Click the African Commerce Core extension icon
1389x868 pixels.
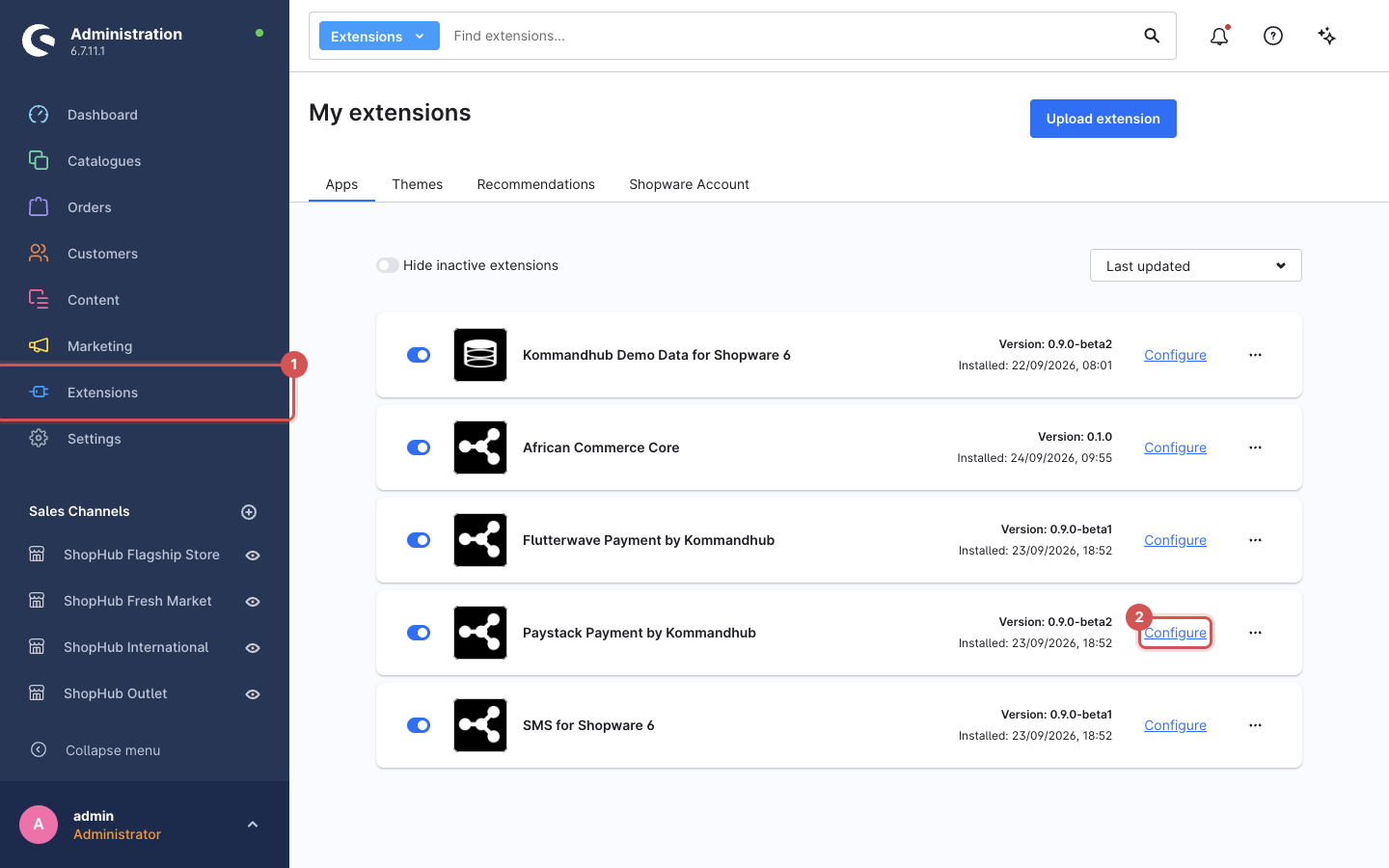click(x=480, y=448)
